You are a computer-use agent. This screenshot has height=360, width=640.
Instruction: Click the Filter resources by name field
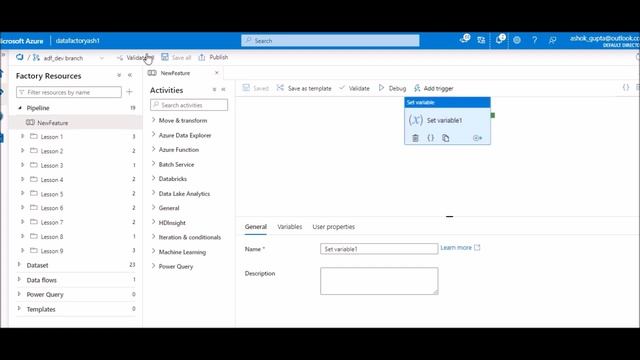(x=69, y=92)
